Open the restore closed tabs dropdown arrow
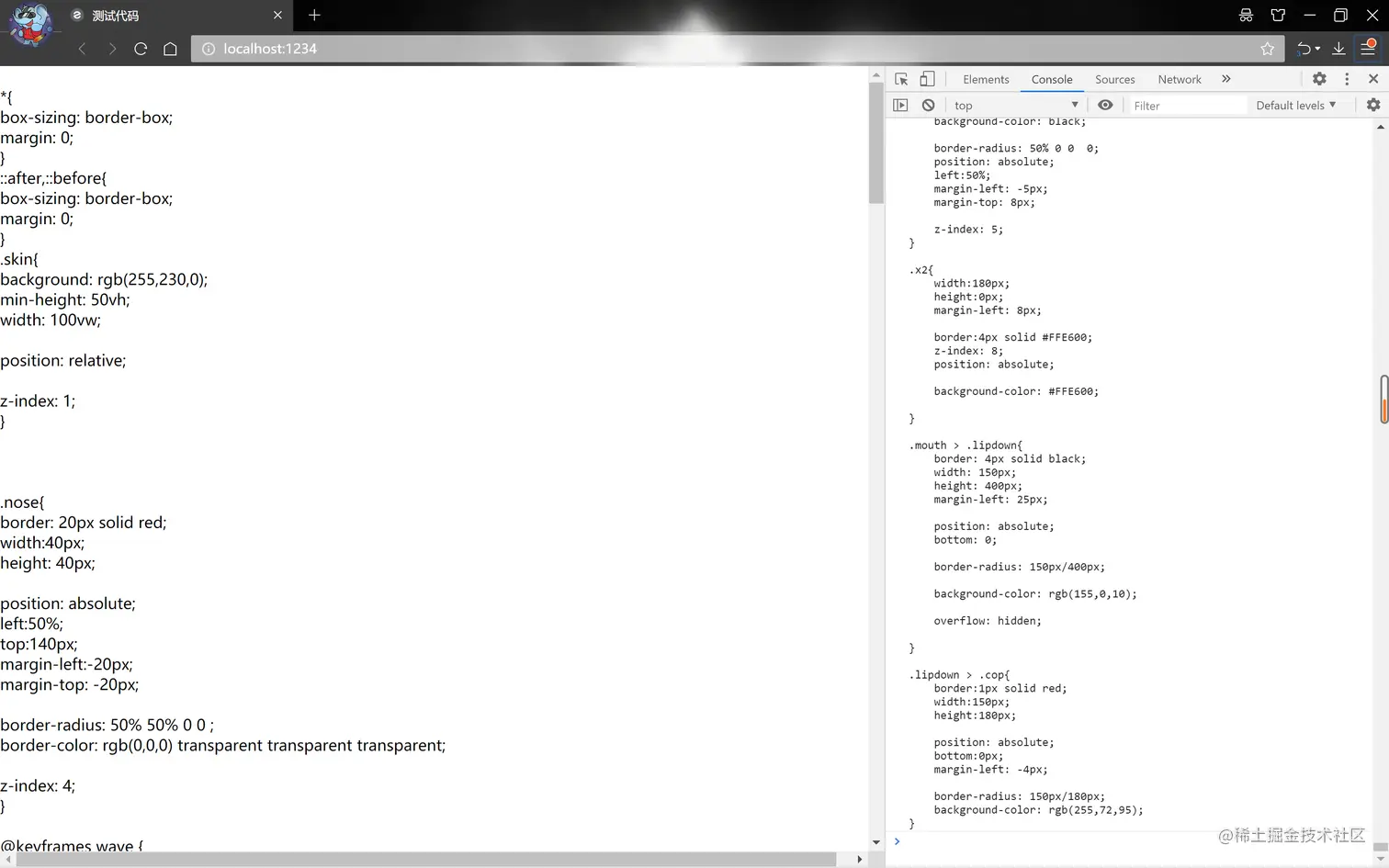This screenshot has height=868, width=1389. pos(1317,49)
